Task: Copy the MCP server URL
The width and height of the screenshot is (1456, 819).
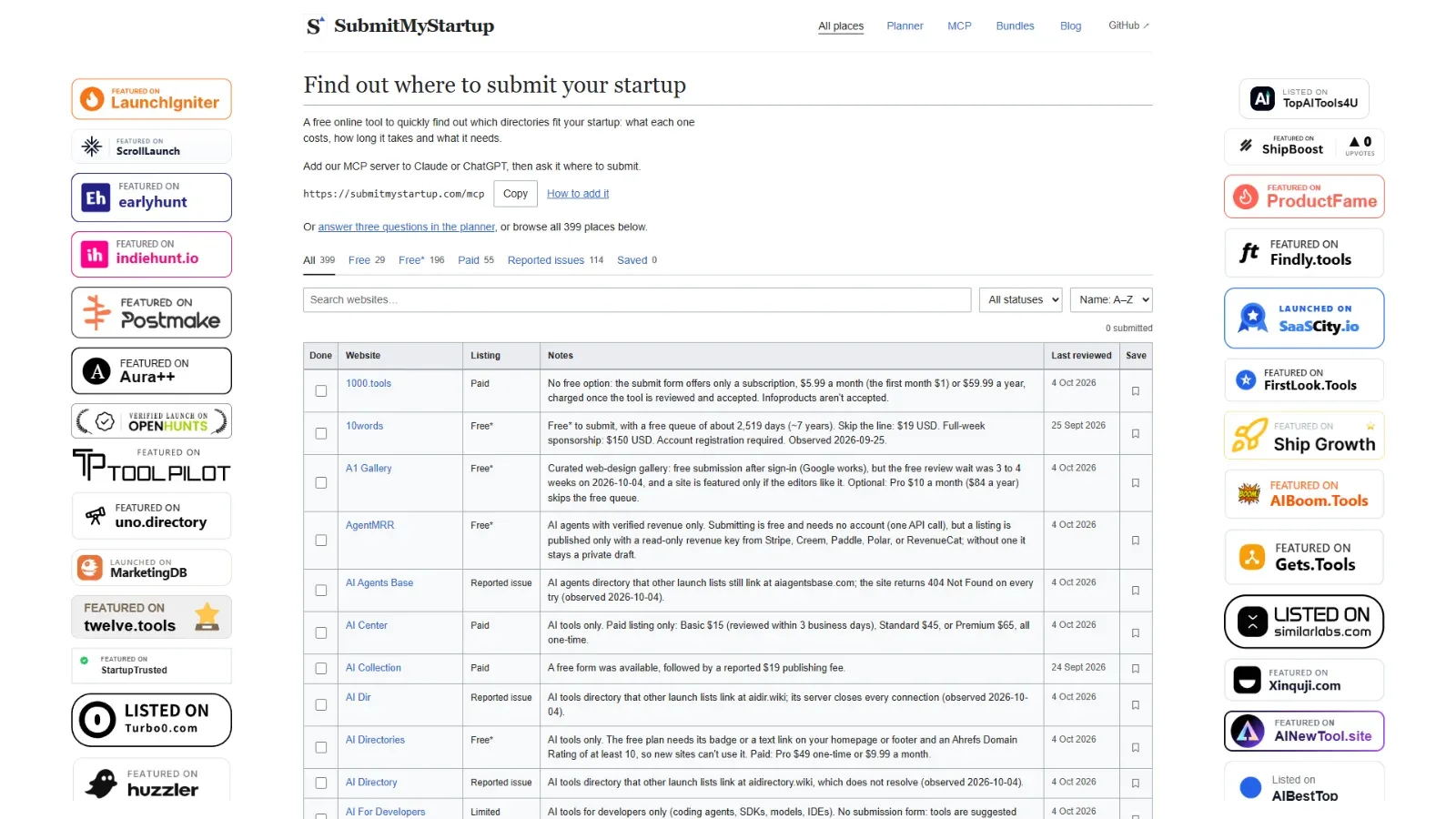Action: pos(515,194)
